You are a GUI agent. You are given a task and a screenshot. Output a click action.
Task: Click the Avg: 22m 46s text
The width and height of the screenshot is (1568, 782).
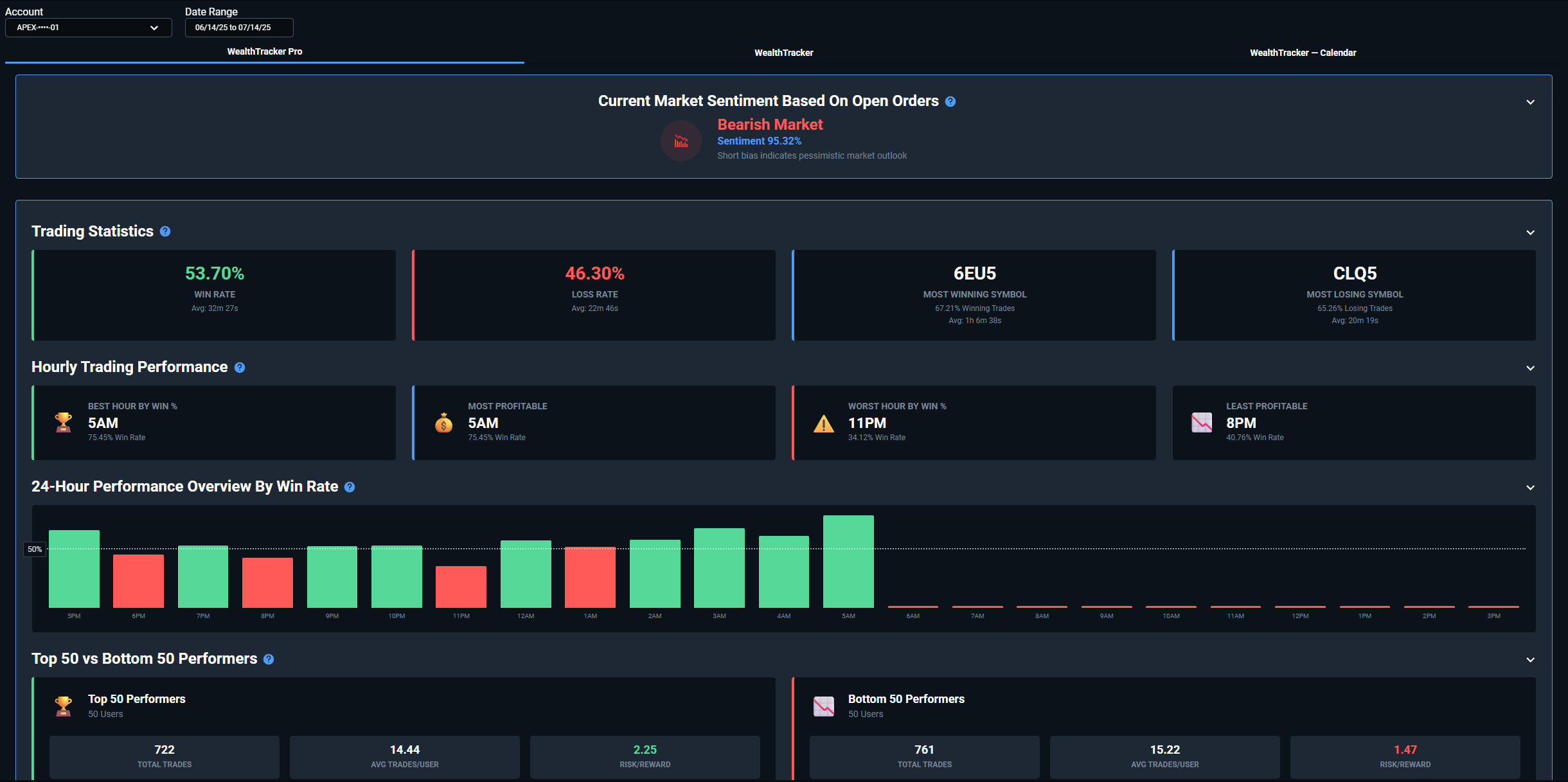(x=595, y=308)
